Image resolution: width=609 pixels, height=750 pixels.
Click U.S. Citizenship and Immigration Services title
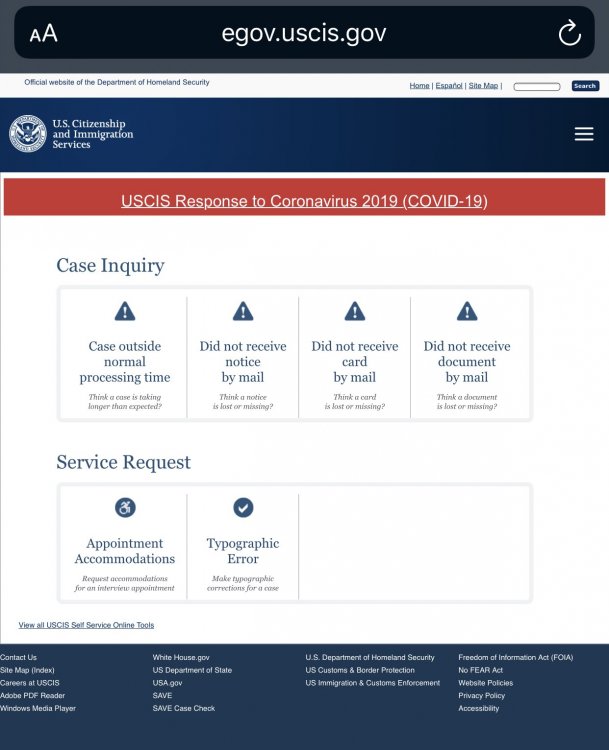[x=93, y=134]
